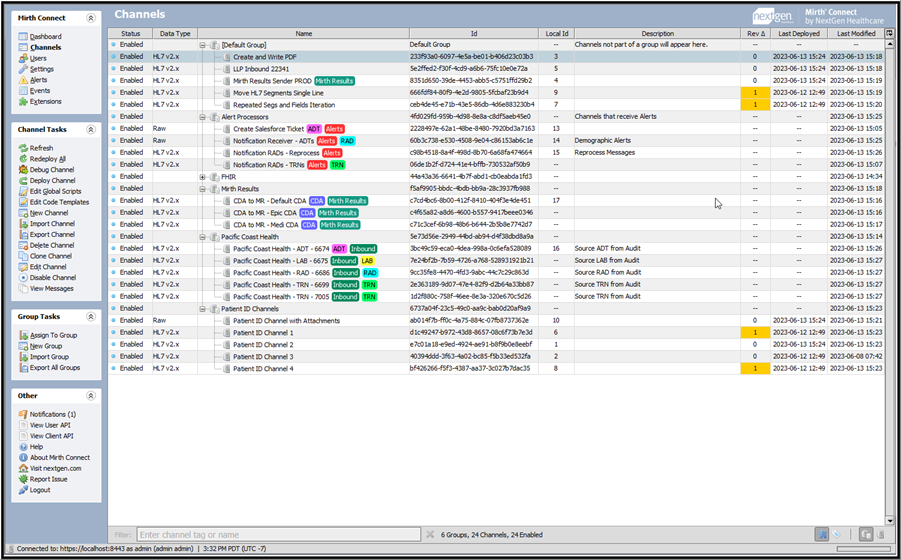Click Visit nextgen.com link
The height and width of the screenshot is (560, 901).
[55, 469]
